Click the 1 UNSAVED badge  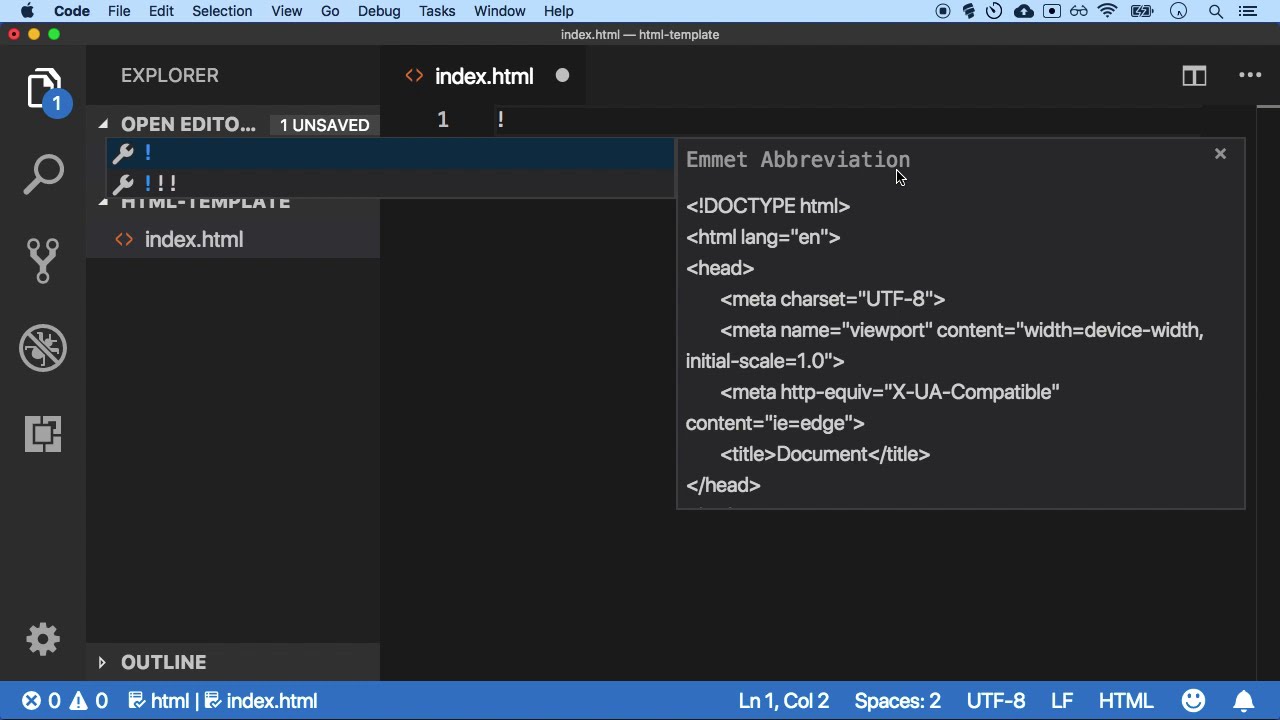click(x=324, y=125)
